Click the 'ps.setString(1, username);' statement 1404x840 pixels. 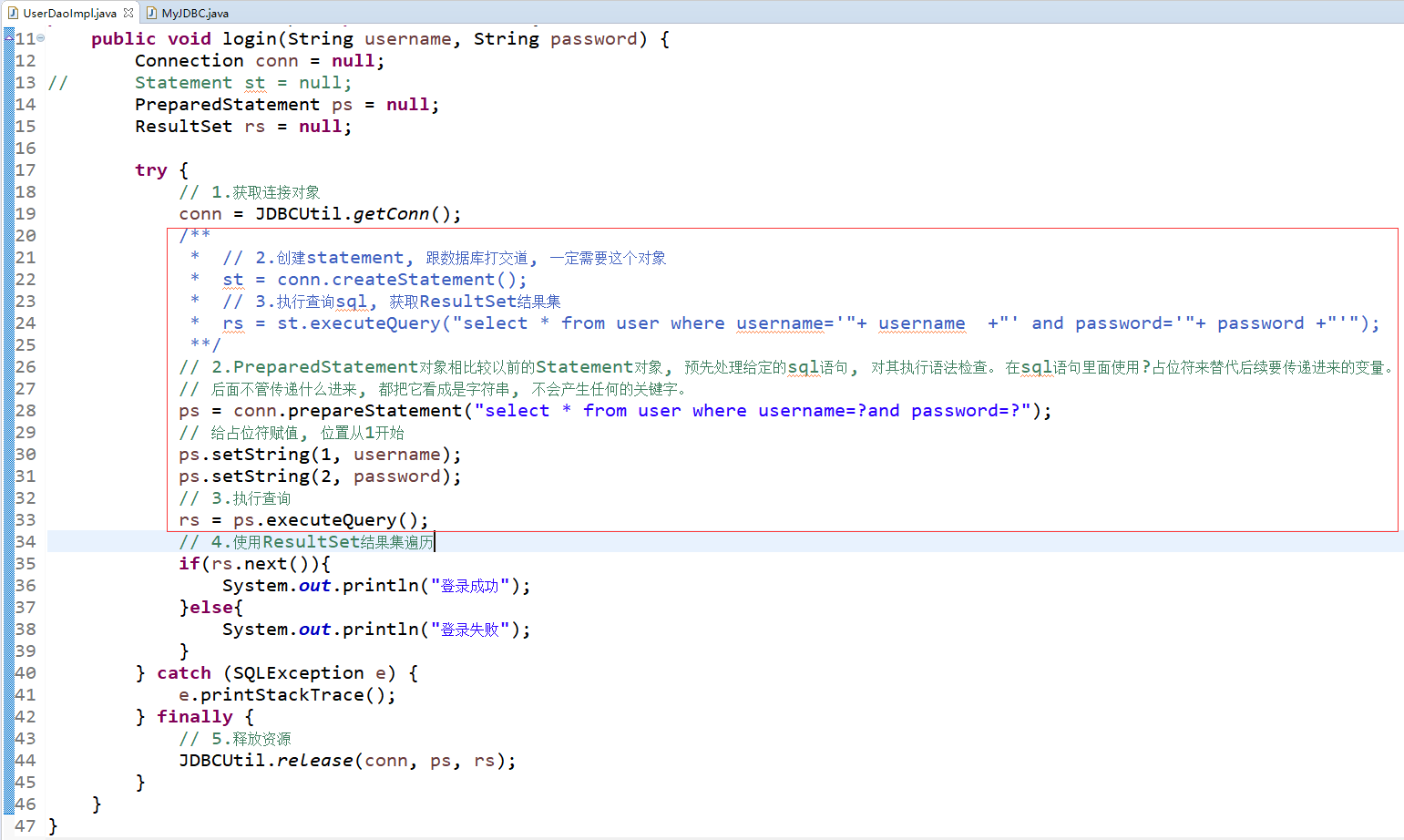320,455
